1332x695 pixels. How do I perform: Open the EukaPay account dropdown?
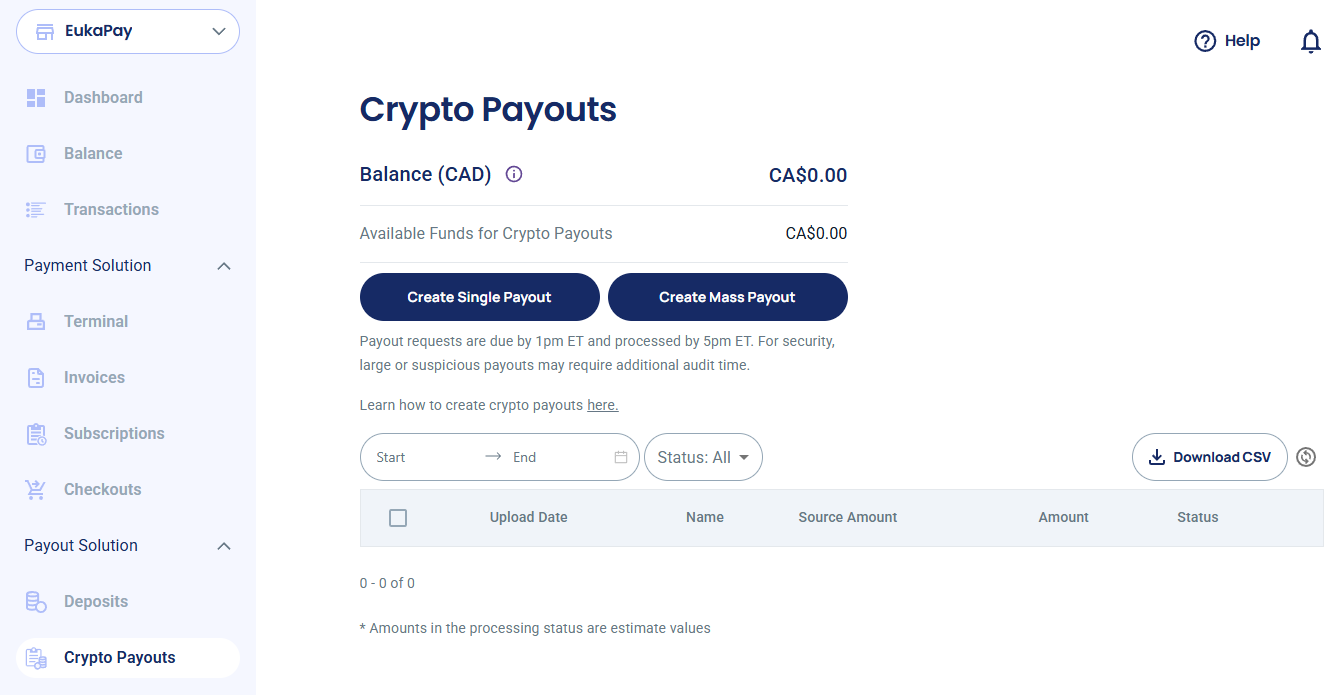tap(128, 31)
